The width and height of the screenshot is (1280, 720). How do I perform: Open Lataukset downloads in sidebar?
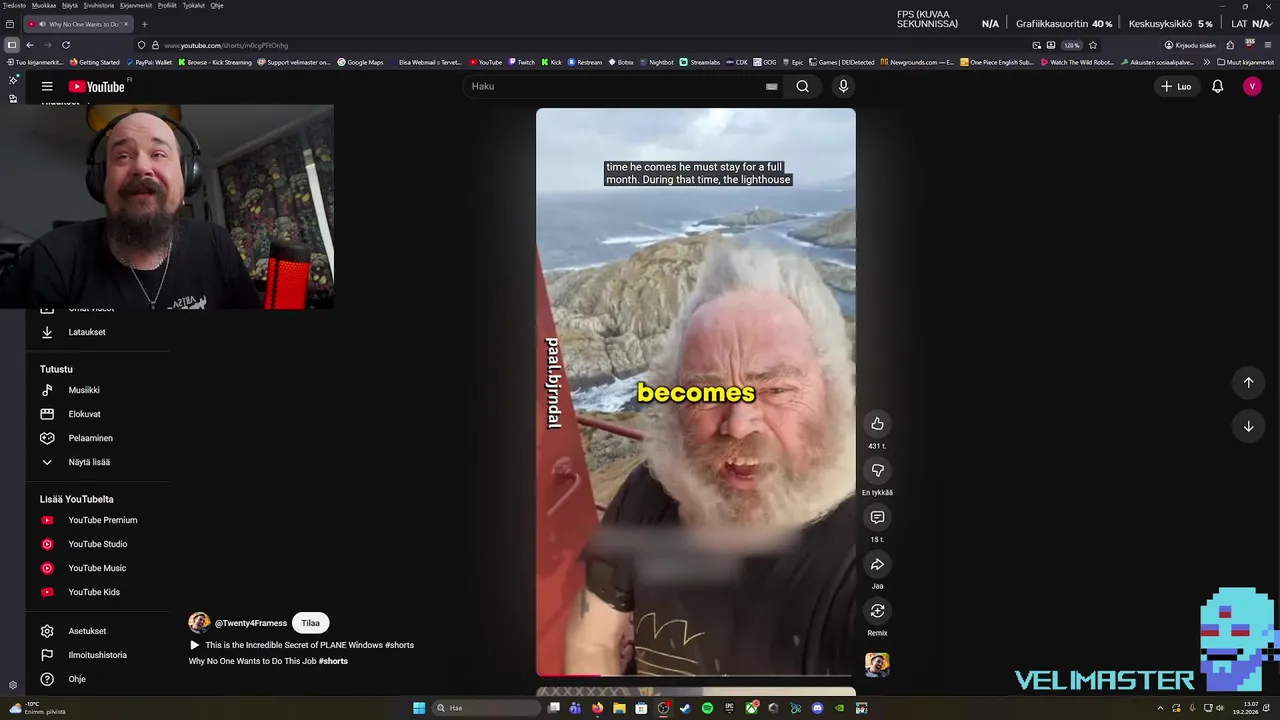click(x=87, y=332)
